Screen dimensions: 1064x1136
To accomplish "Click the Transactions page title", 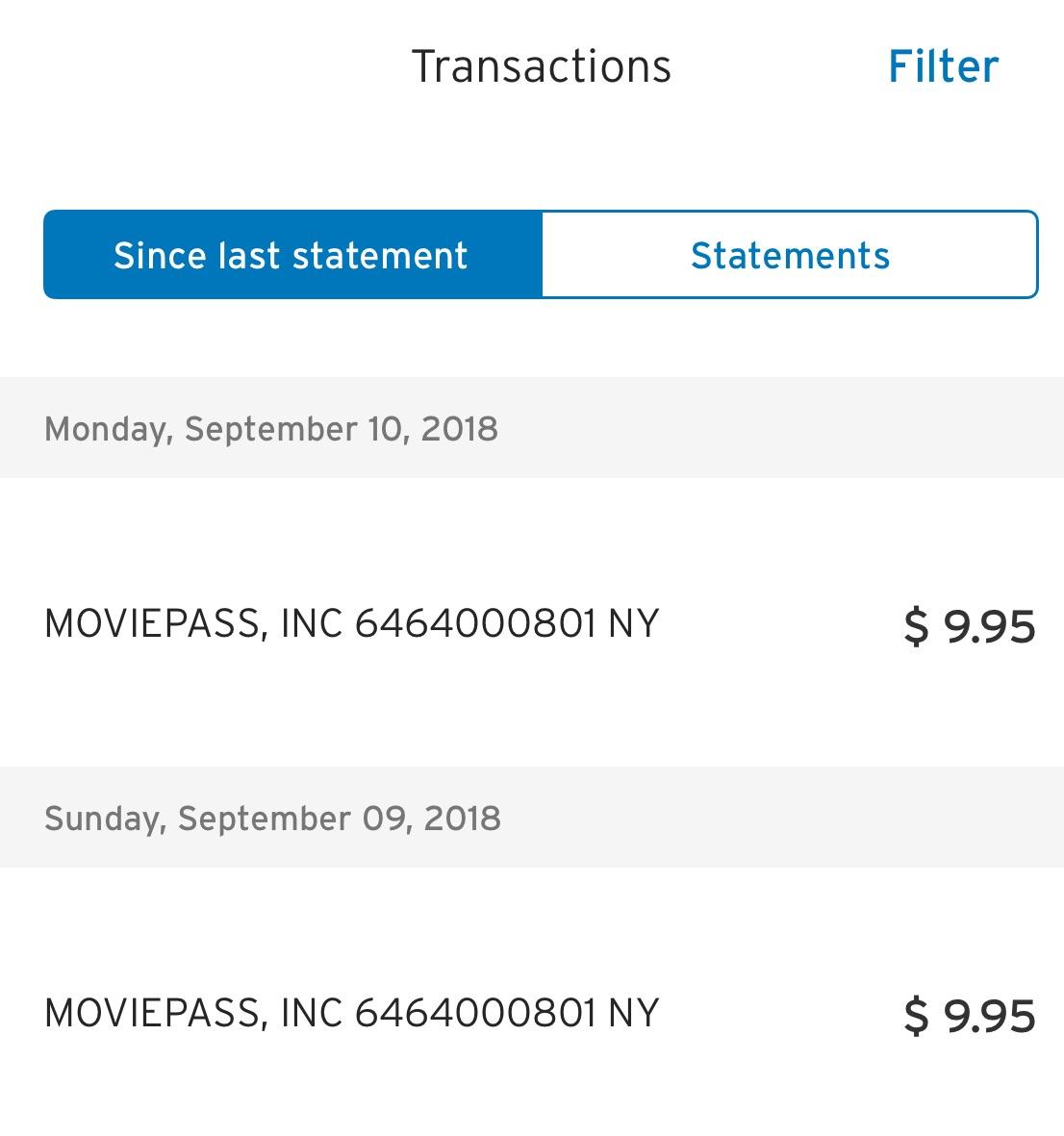I will pos(542,65).
